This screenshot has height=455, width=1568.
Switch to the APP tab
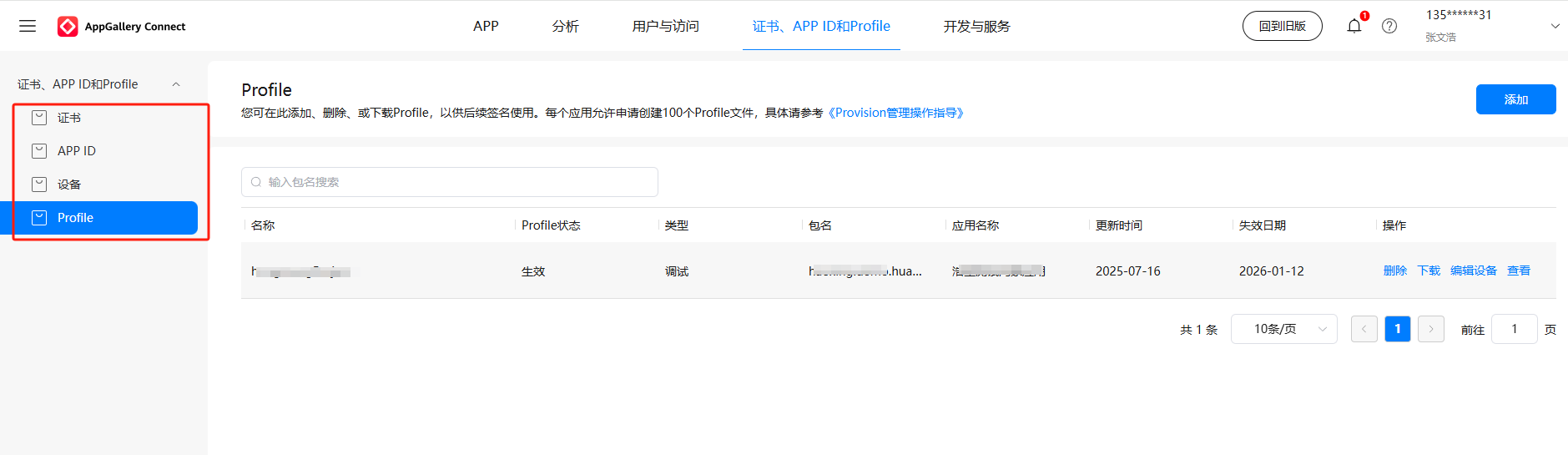(x=486, y=26)
